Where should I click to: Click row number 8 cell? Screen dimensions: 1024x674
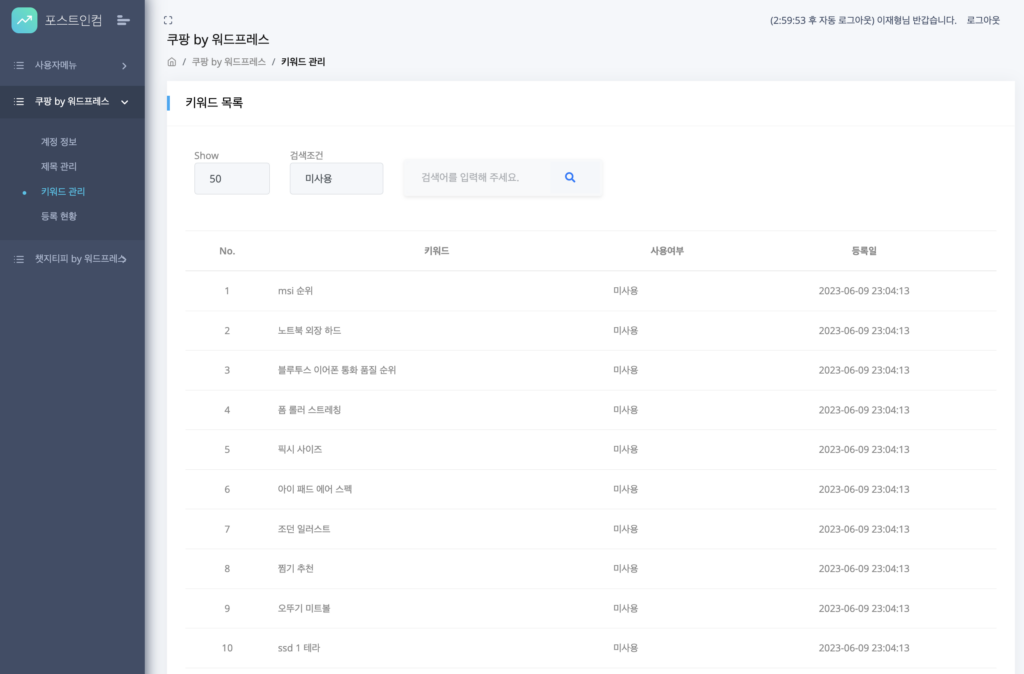point(227,568)
